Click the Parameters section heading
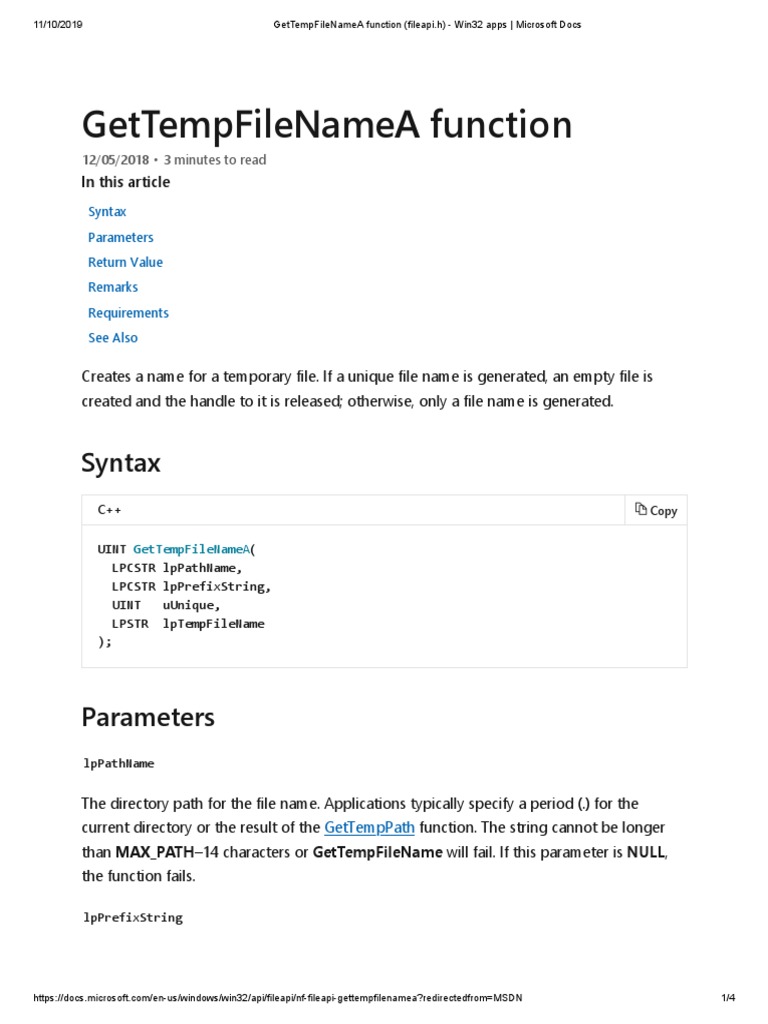This screenshot has height=1024, width=768. click(147, 717)
